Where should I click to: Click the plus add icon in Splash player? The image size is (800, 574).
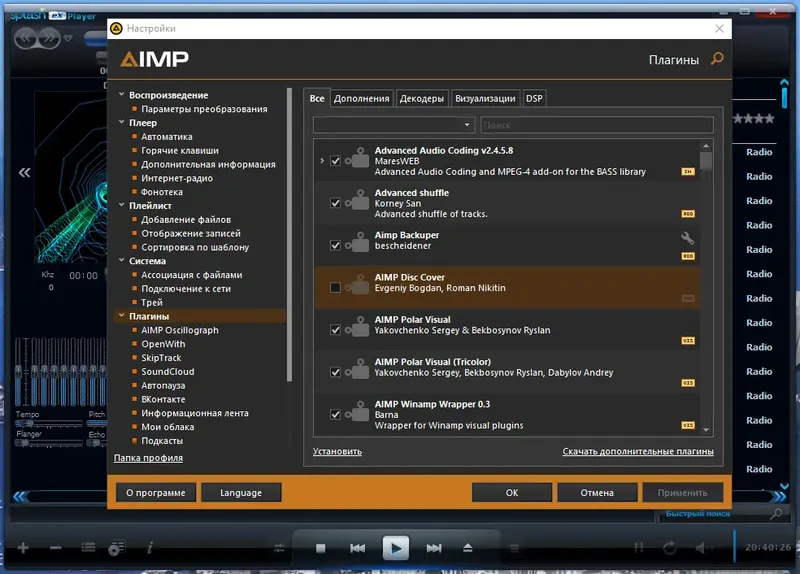pyautogui.click(x=23, y=548)
